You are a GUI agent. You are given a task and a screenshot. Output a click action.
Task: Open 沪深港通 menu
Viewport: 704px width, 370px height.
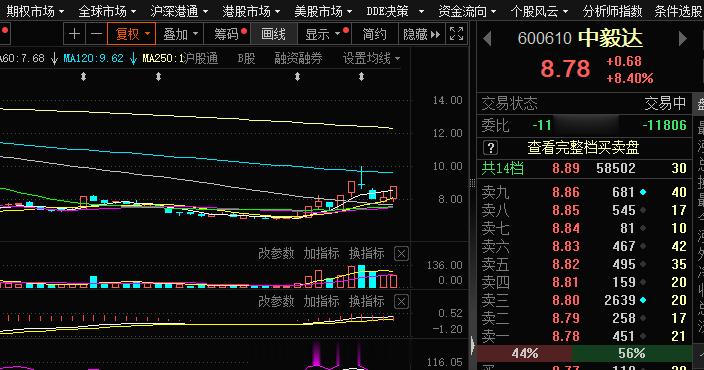tap(179, 11)
